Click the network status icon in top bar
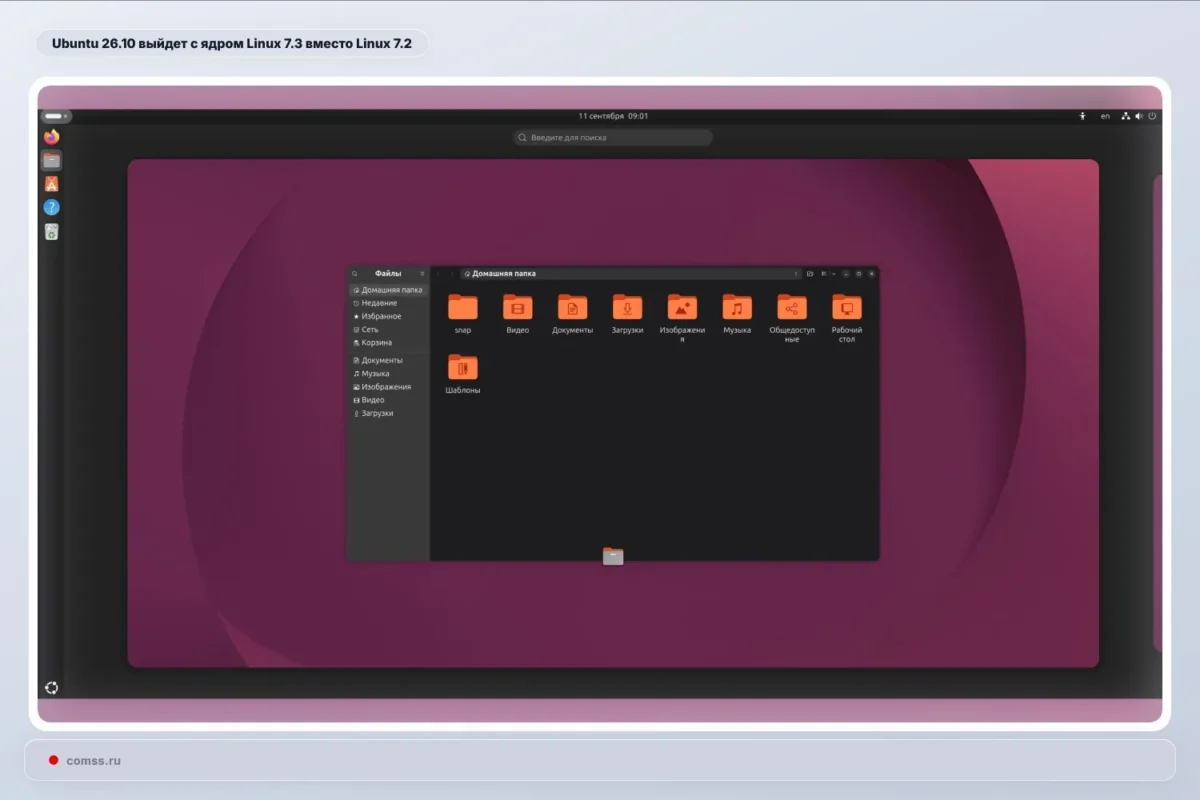The height and width of the screenshot is (800, 1200). coord(1126,116)
